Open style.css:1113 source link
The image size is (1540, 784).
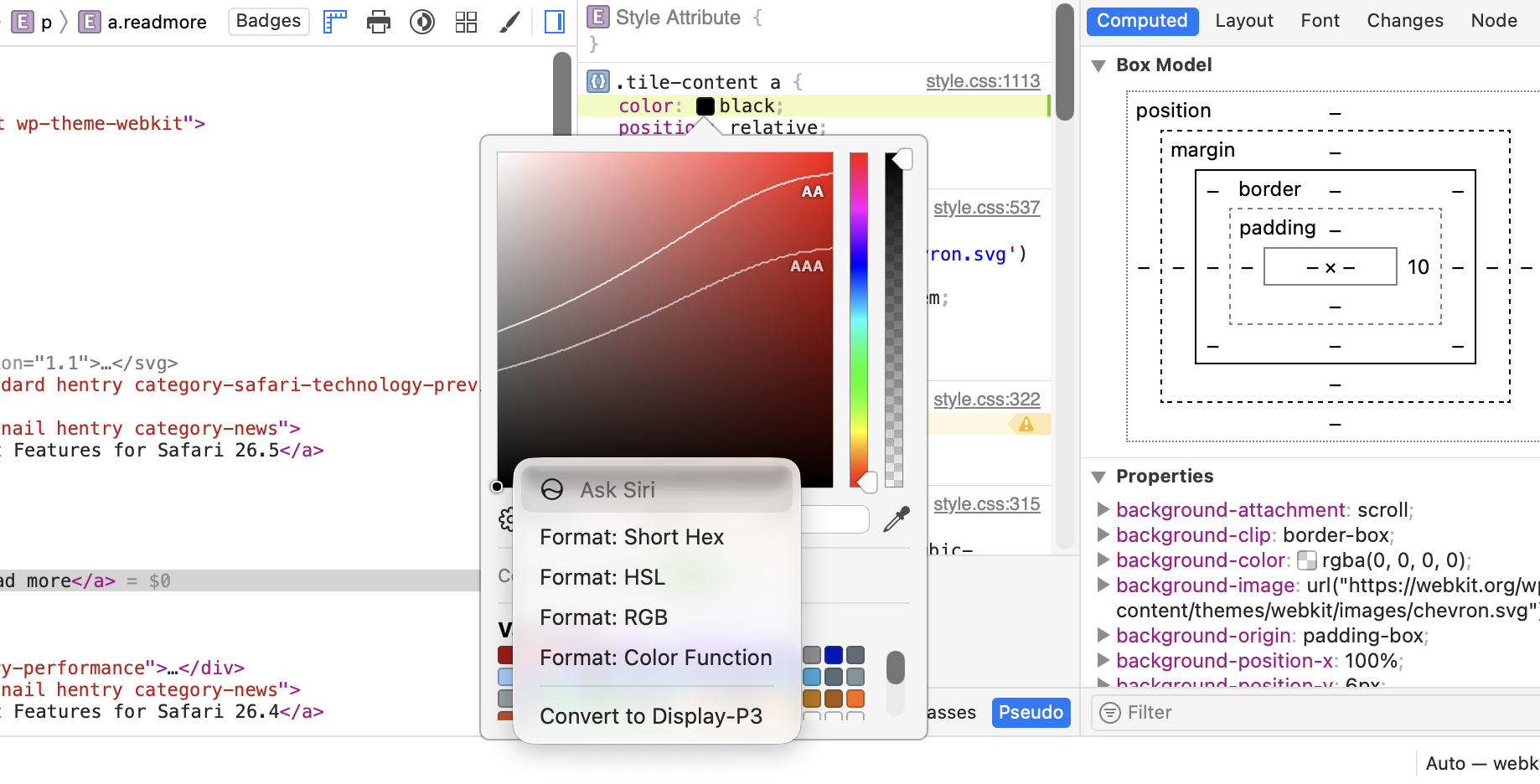pos(983,81)
